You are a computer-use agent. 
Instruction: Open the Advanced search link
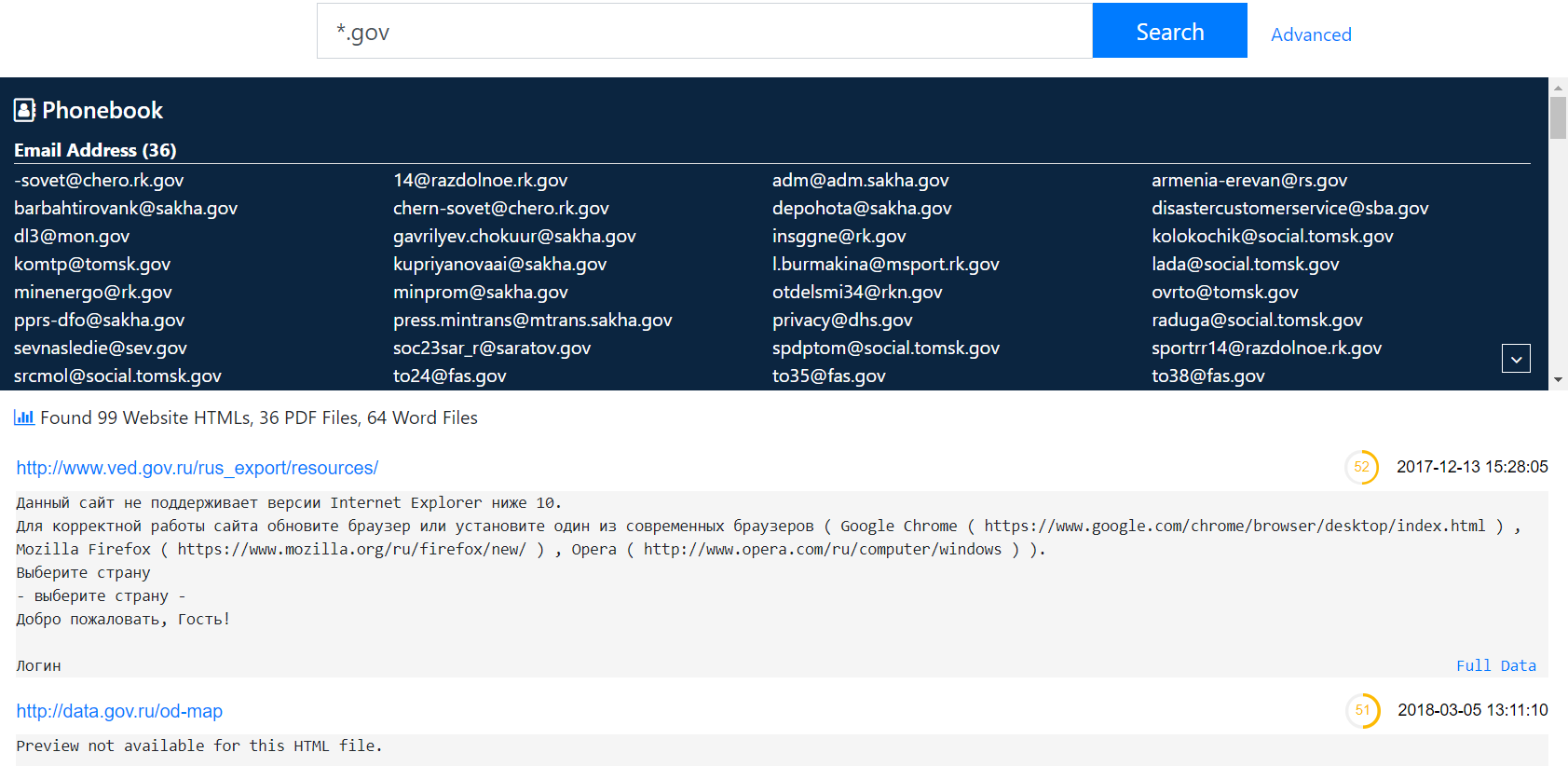pos(1310,34)
